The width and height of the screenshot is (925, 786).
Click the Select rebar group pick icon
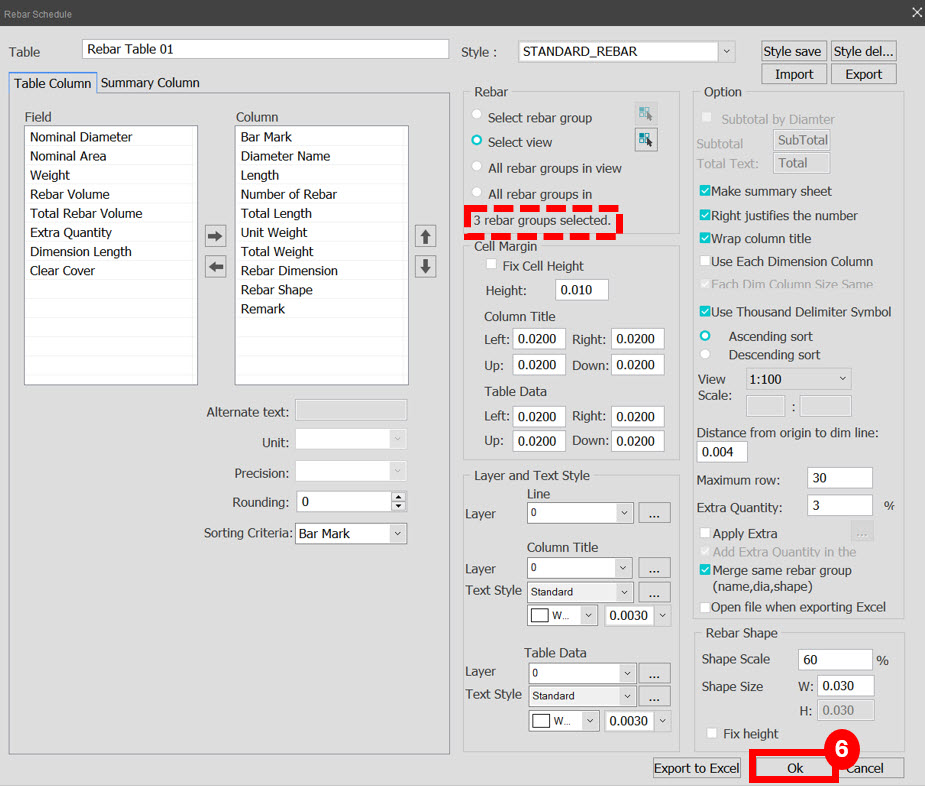[x=646, y=113]
